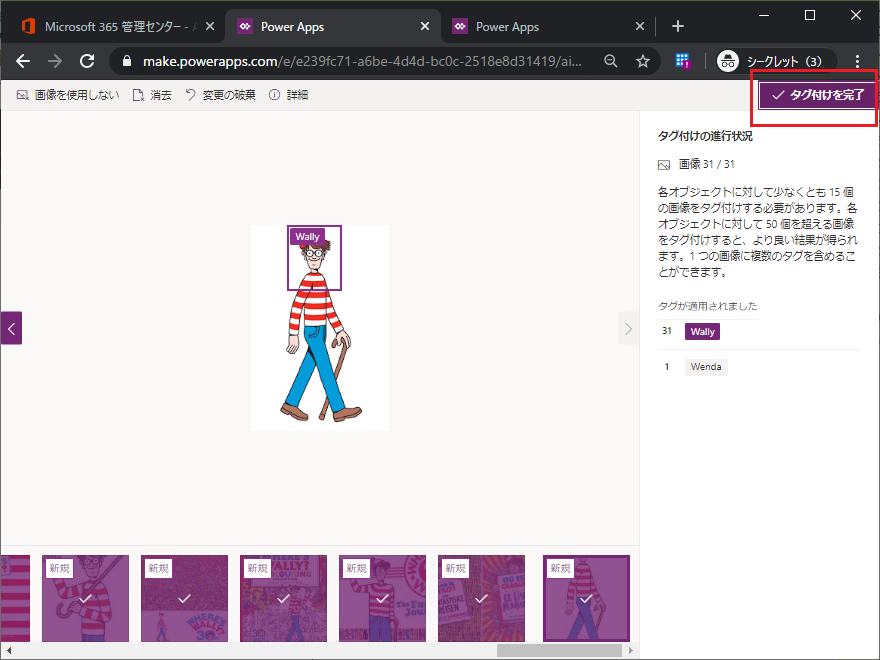Click 変更の破棄 to discard changes
The height and width of the screenshot is (660, 880).
(x=220, y=95)
